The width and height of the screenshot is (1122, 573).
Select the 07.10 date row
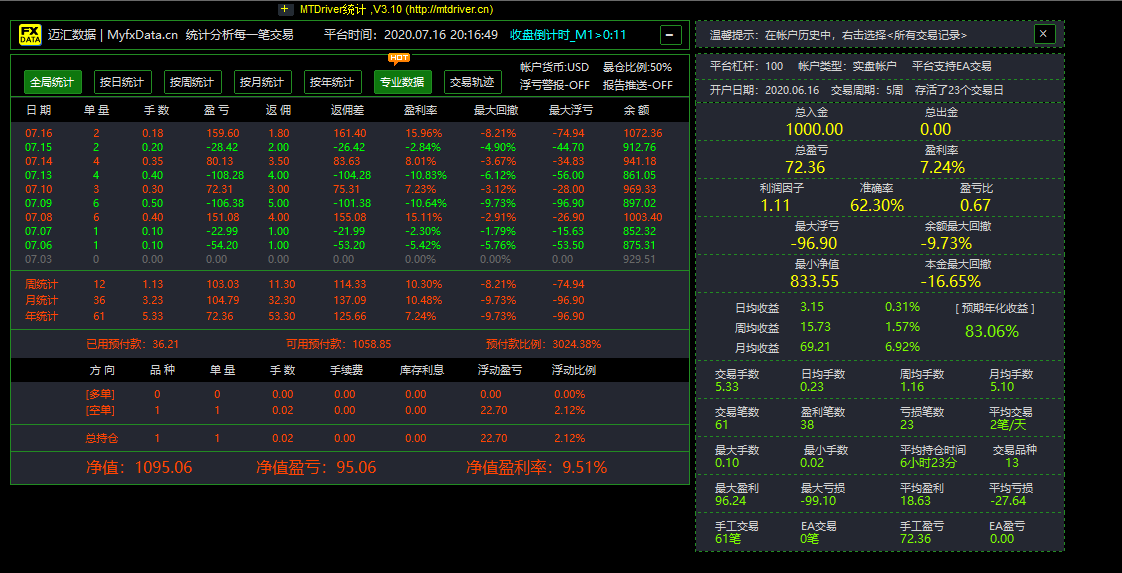point(350,189)
